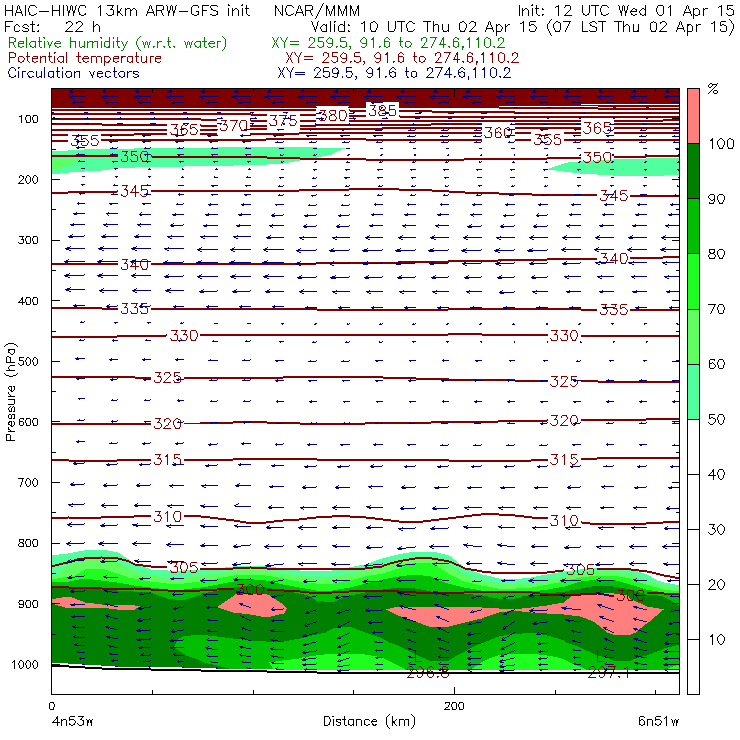The height and width of the screenshot is (740, 740).
Task: Click the '700' pressure axis tick label
Action: pos(28,483)
